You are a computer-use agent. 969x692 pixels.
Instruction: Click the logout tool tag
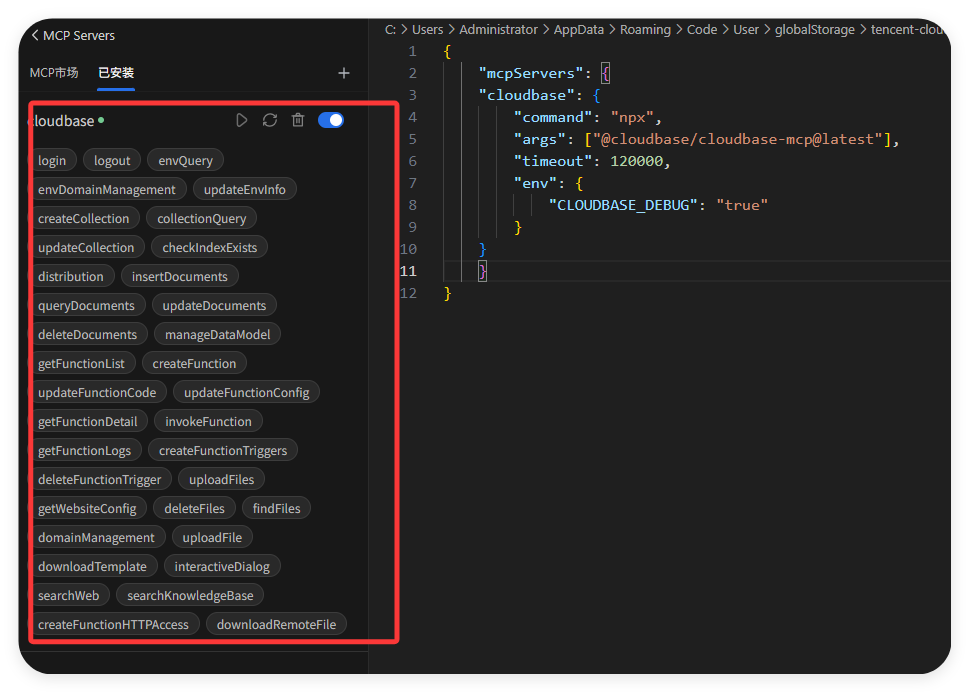click(112, 161)
